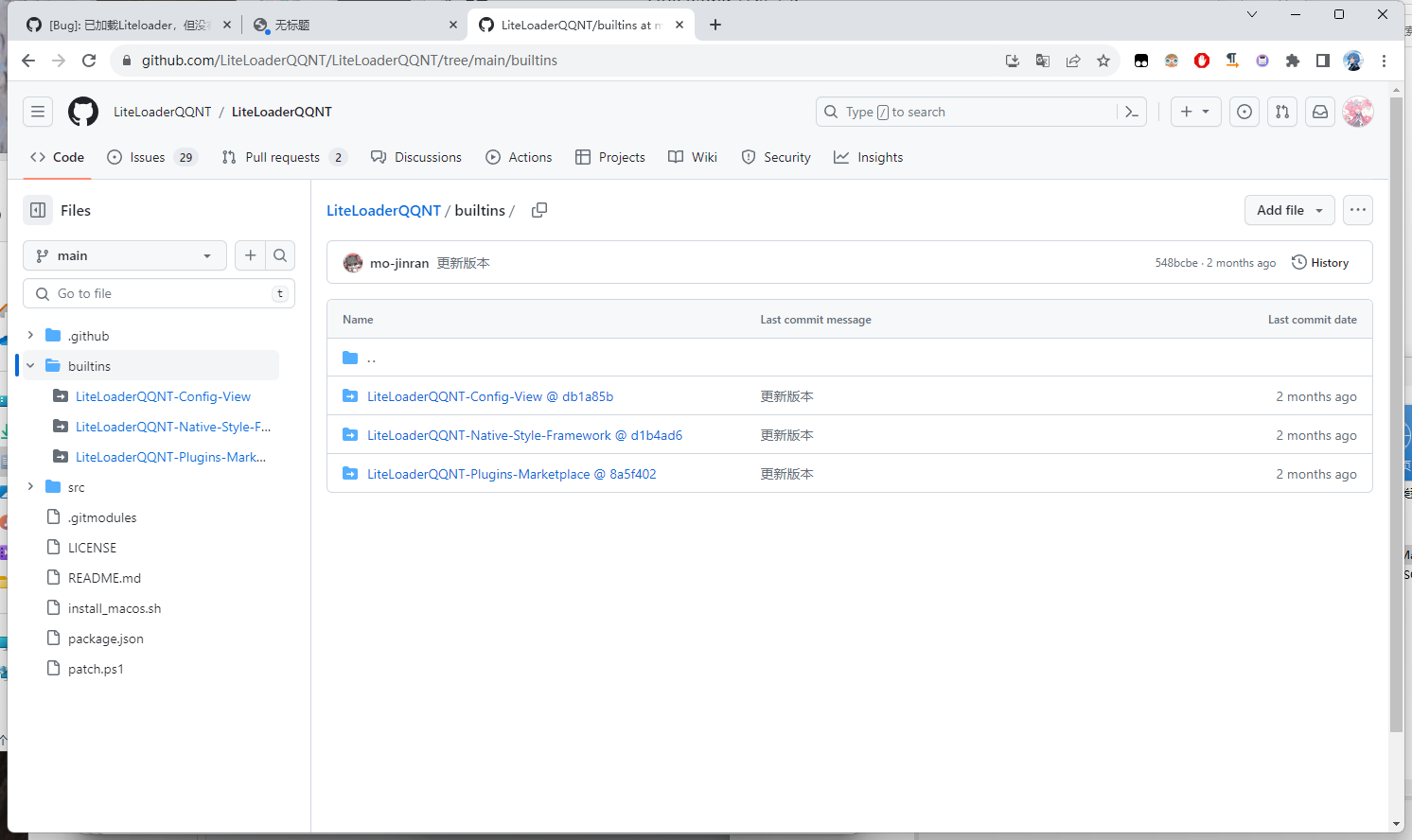Reload the page in the browser

89,61
